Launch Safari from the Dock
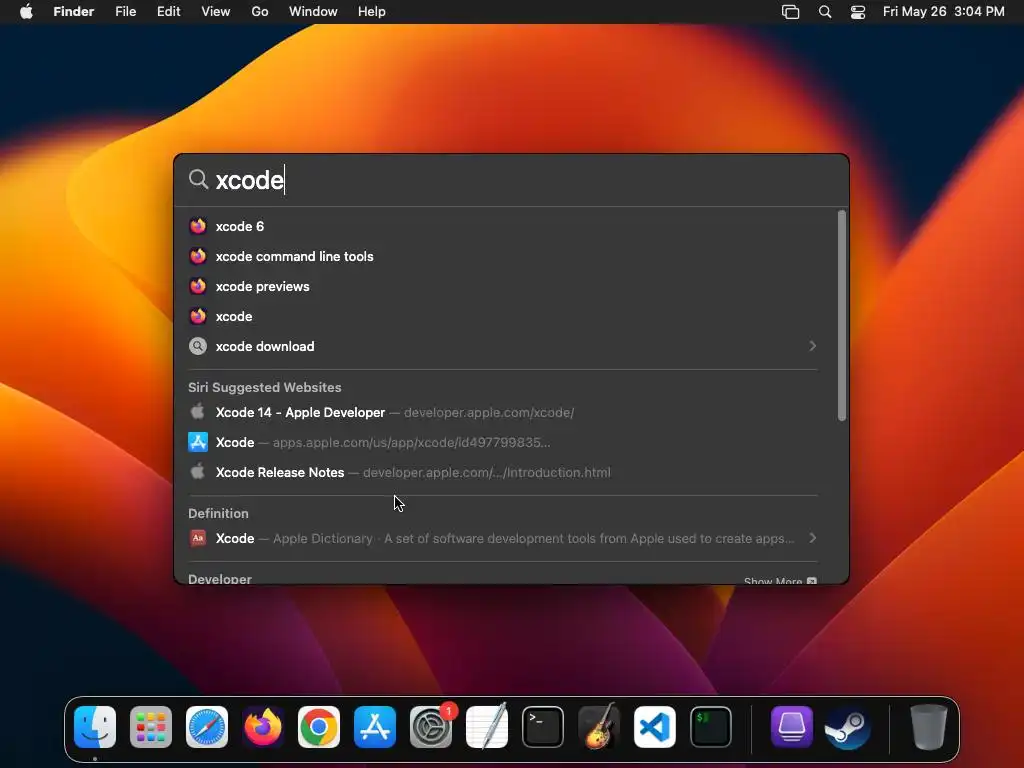 click(207, 727)
